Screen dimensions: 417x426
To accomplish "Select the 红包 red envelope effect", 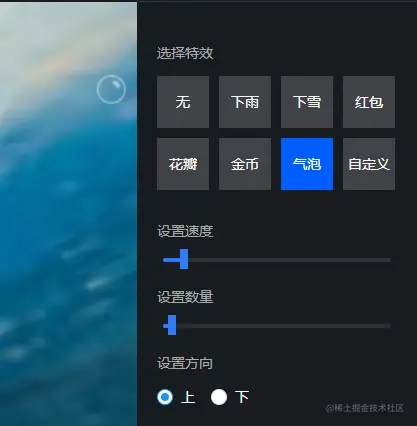I will click(x=369, y=102).
